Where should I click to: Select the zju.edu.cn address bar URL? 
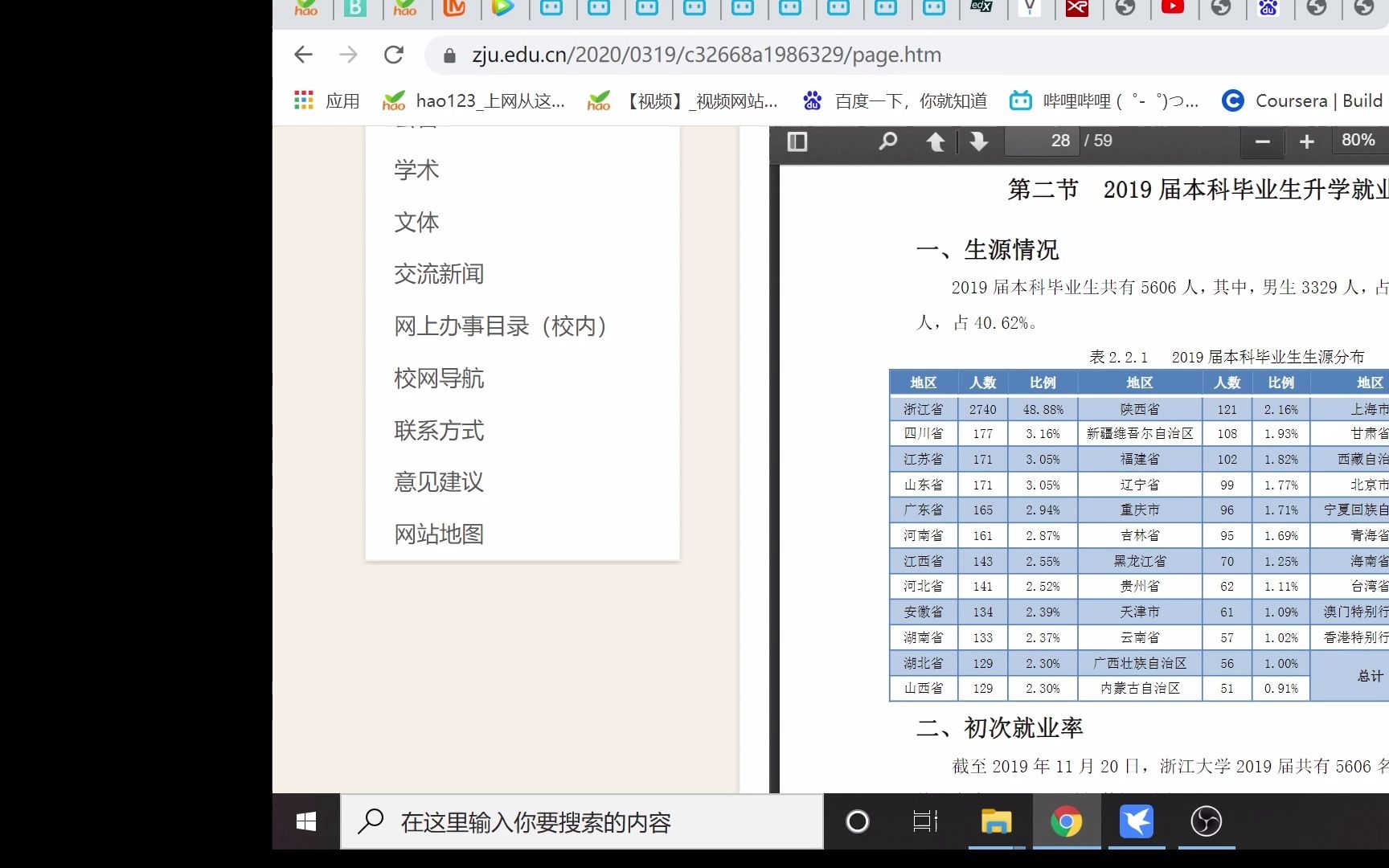click(x=706, y=55)
